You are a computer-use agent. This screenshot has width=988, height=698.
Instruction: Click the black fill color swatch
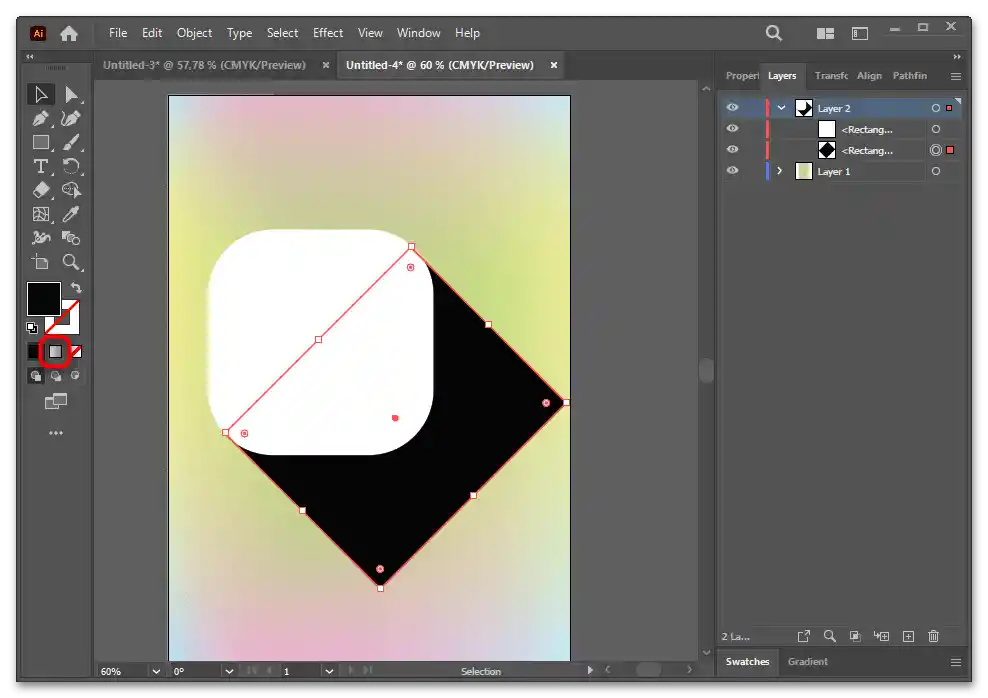click(43, 299)
